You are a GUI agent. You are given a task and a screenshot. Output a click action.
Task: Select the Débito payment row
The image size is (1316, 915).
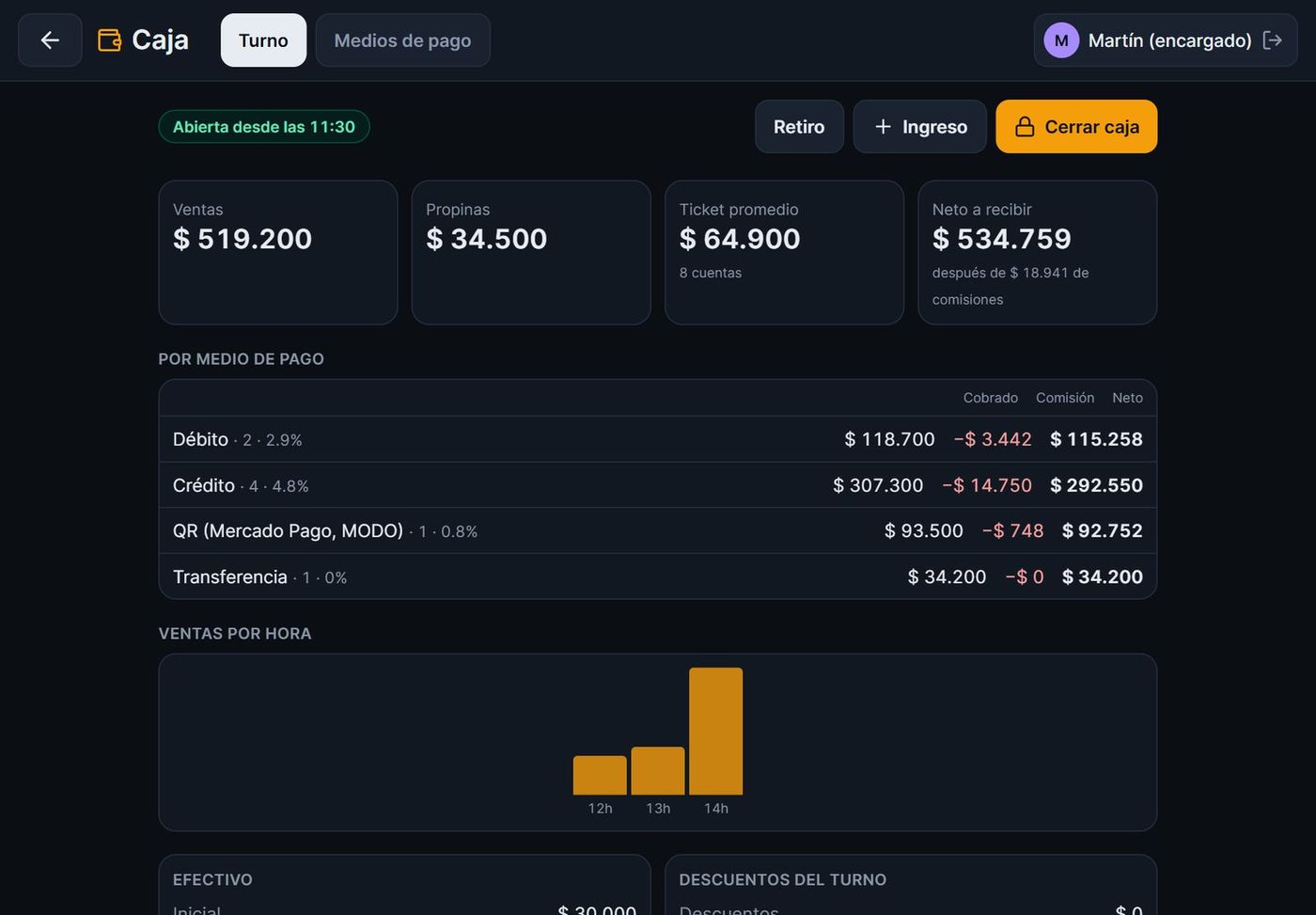tap(658, 439)
